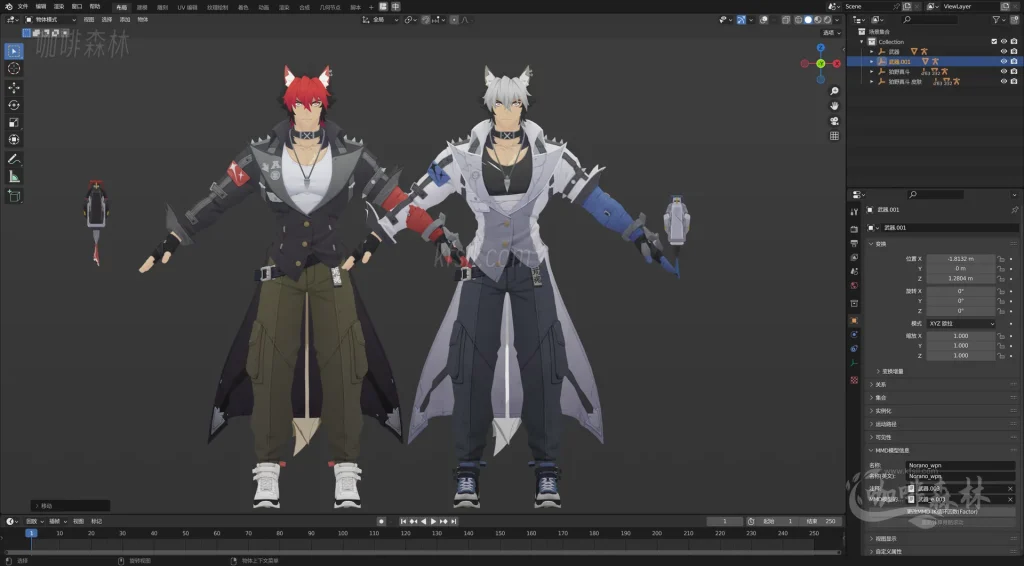Image resolution: width=1024 pixels, height=566 pixels.
Task: Open the shading options dropdown arrow
Action: click(x=837, y=20)
